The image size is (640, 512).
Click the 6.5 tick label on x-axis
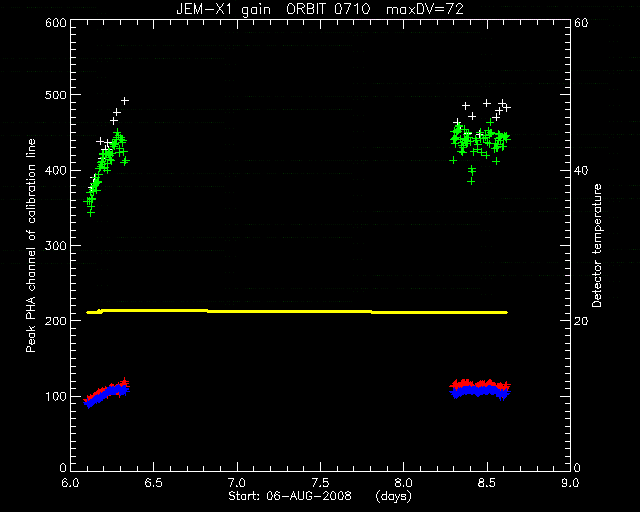(153, 483)
